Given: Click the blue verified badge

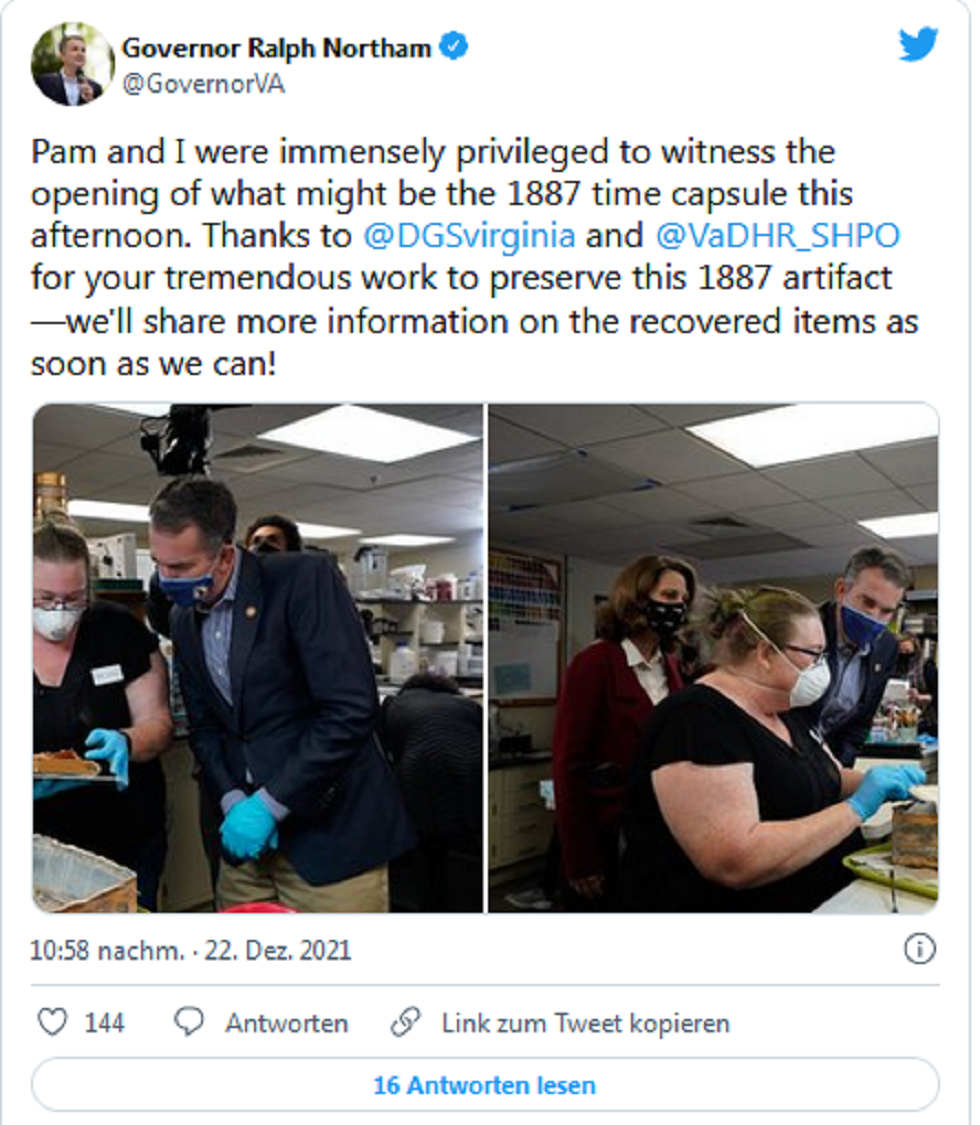Looking at the screenshot, I should (455, 47).
